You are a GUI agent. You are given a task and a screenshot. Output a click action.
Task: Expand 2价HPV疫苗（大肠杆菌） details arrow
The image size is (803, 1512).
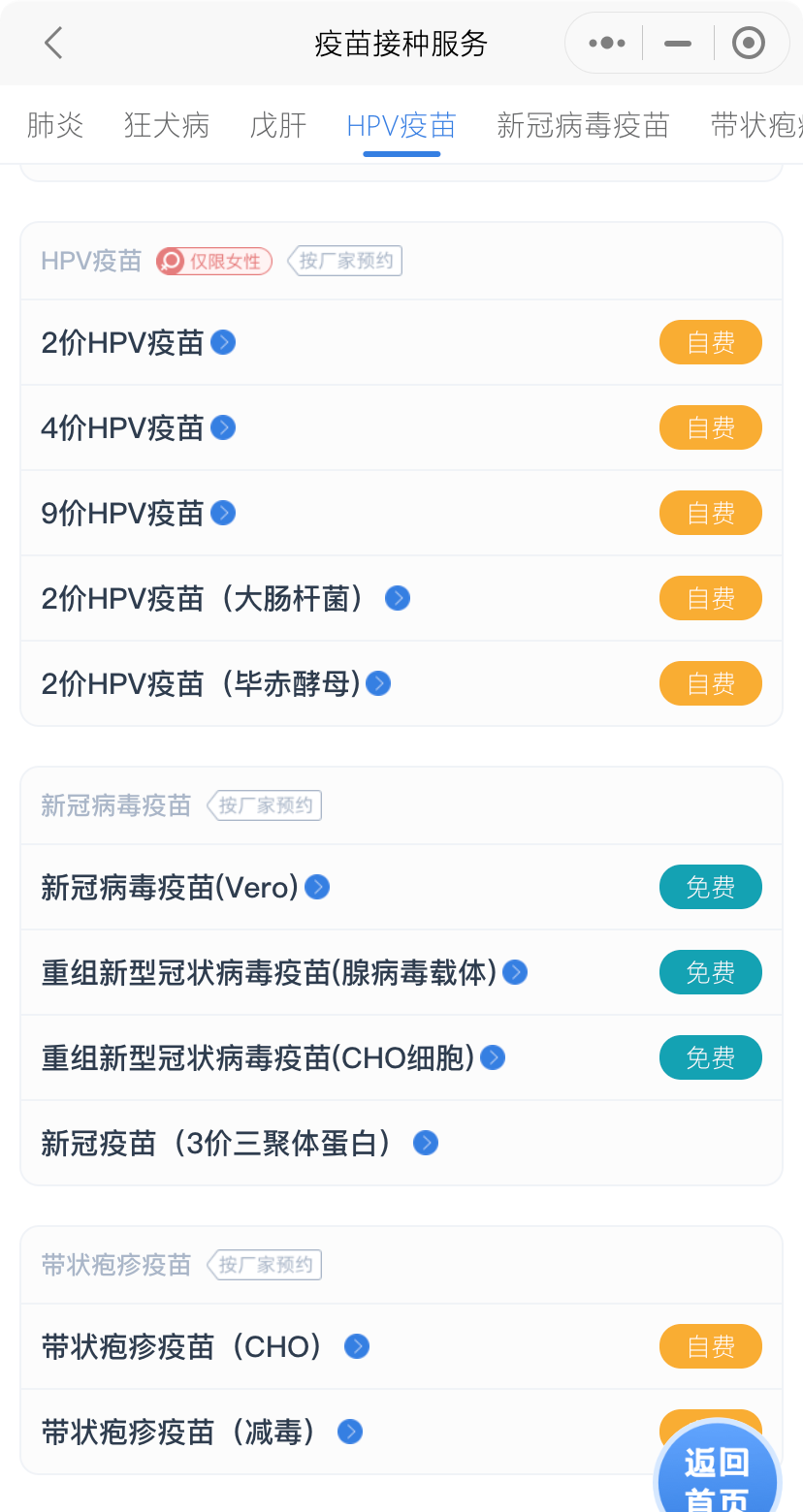tap(398, 598)
